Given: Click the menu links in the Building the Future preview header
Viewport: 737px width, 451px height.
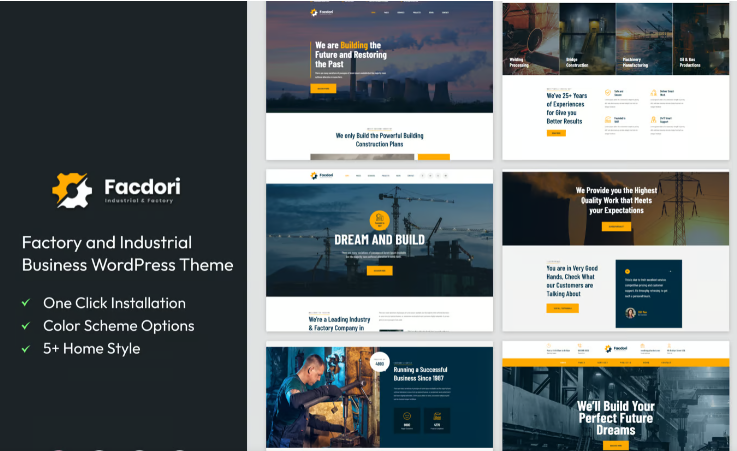Looking at the screenshot, I should (x=410, y=12).
